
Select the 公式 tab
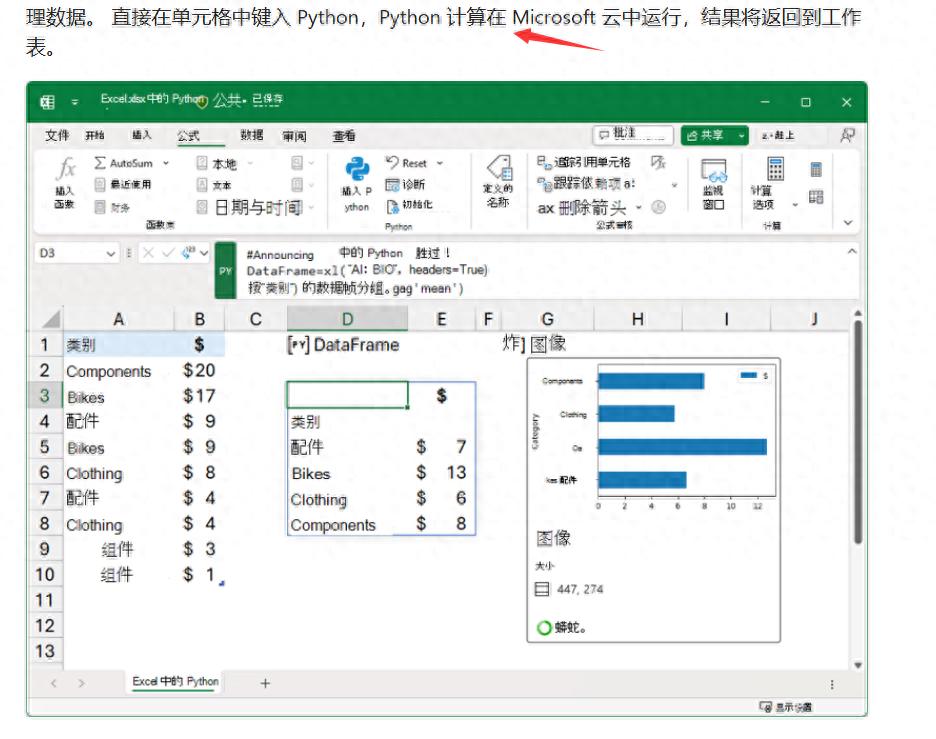click(189, 136)
